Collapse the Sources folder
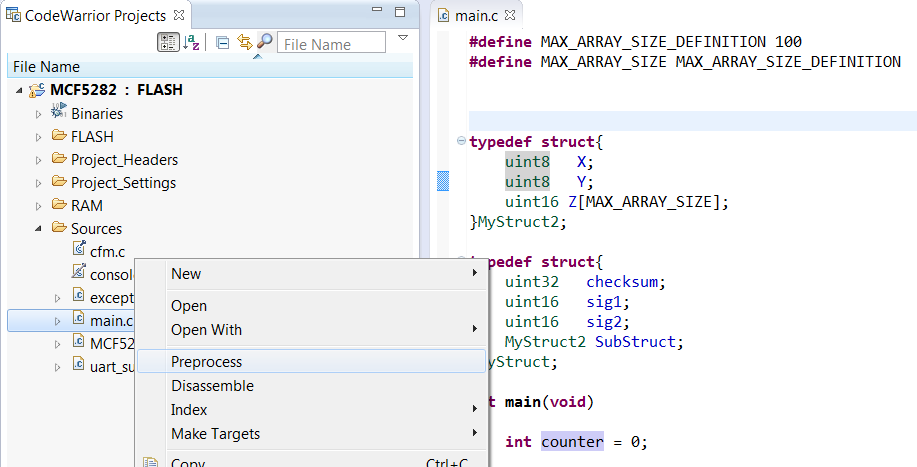Screen dimensions: 917x467 39,229
